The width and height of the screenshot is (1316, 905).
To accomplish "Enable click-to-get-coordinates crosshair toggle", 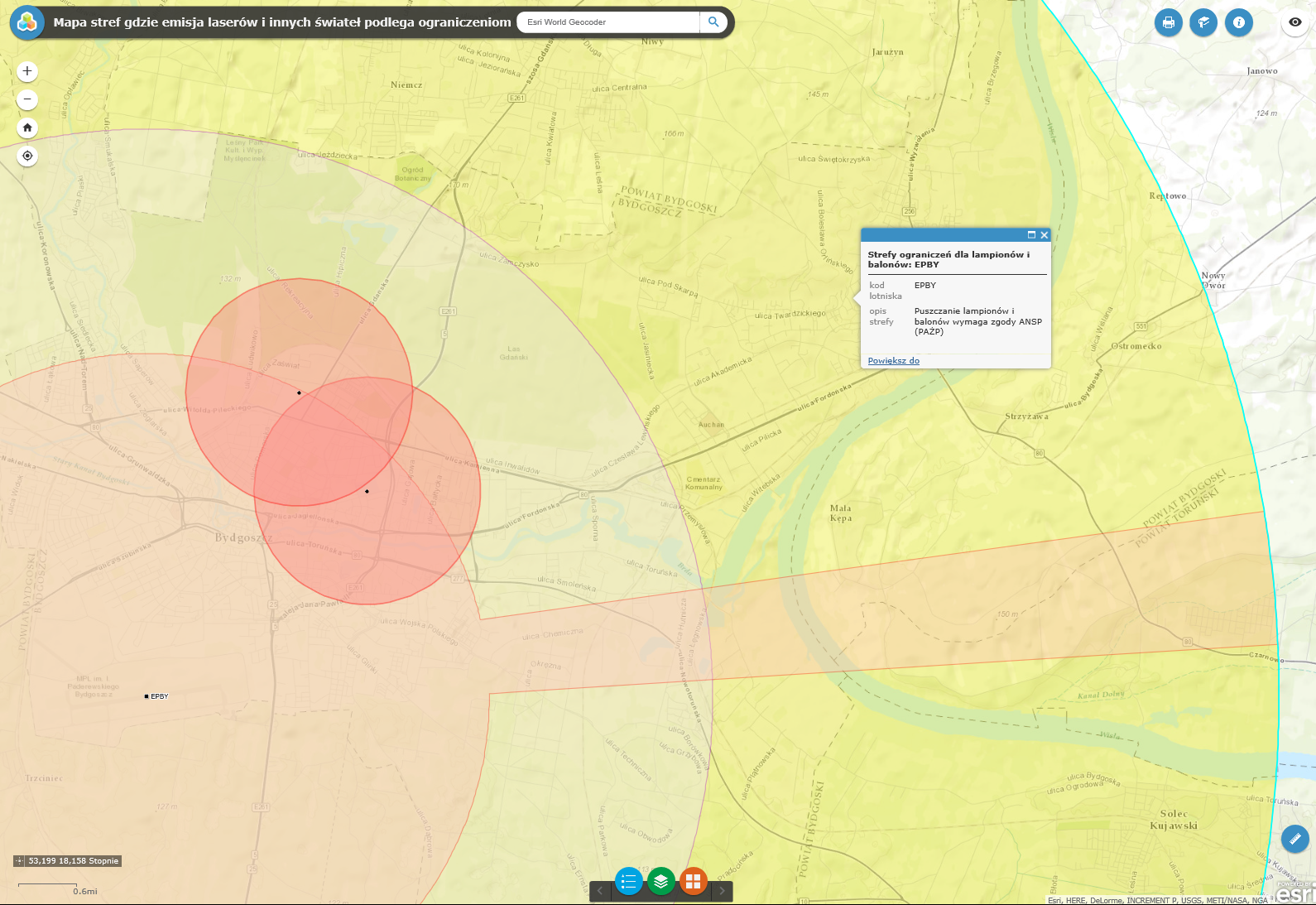I will pyautogui.click(x=20, y=861).
